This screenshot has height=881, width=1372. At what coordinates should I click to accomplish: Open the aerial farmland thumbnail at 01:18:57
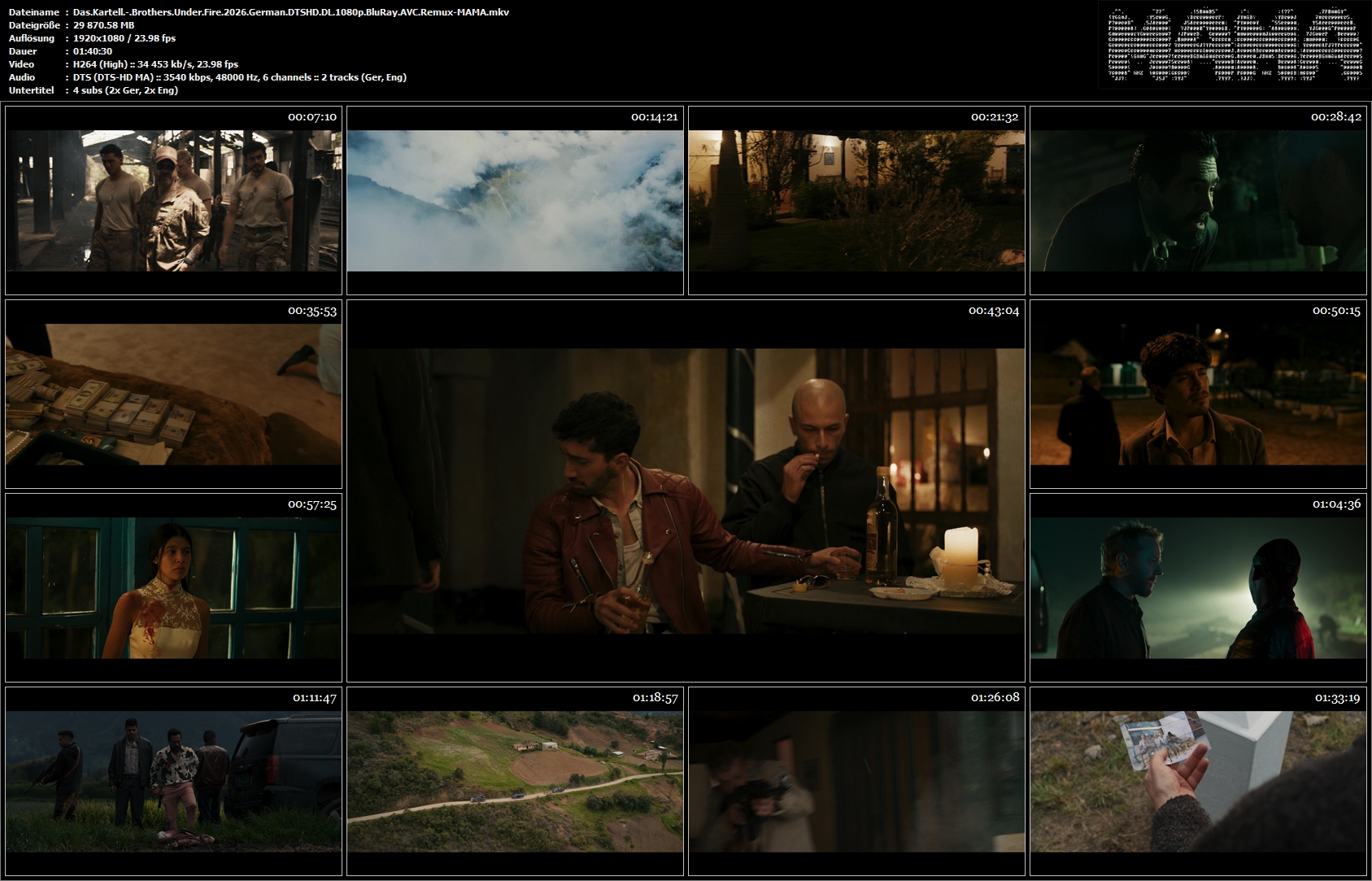tap(515, 781)
